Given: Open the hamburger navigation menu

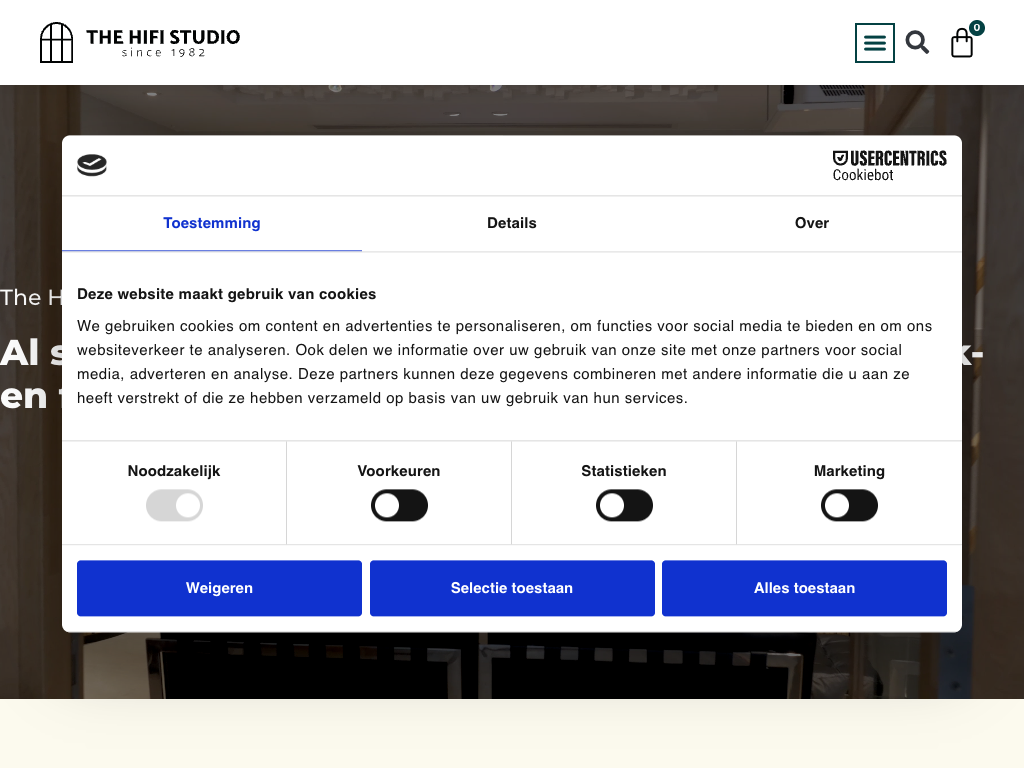Looking at the screenshot, I should click(874, 43).
